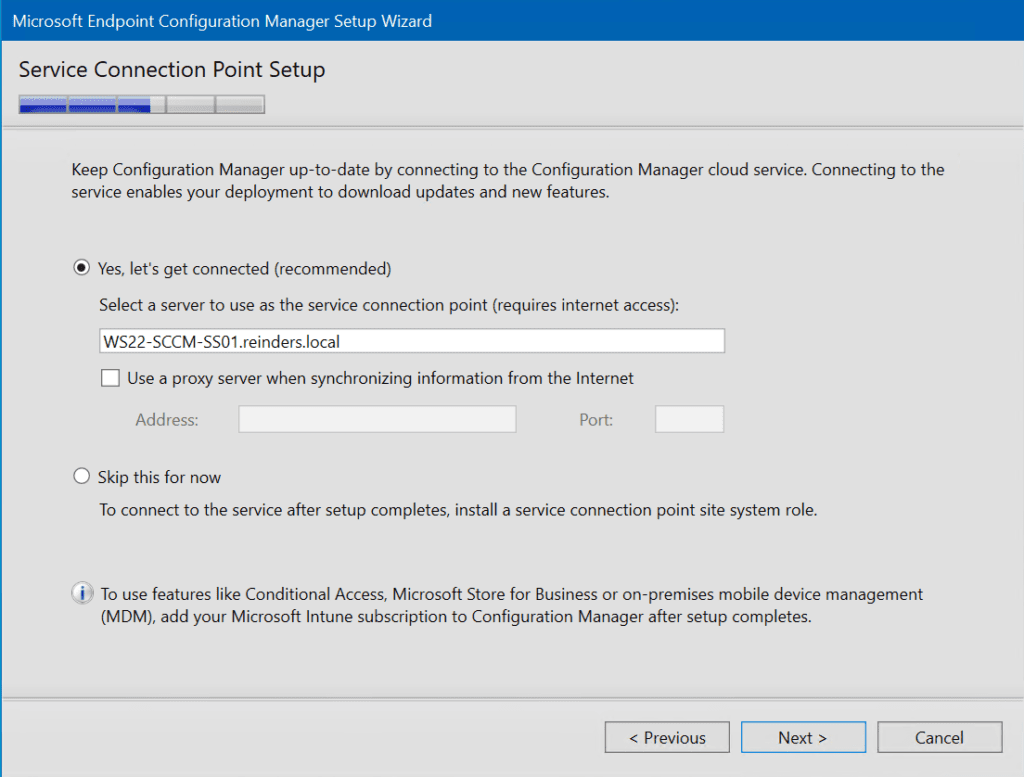Click the Conditional Access information note text
Image resolution: width=1024 pixels, height=777 pixels.
511,605
